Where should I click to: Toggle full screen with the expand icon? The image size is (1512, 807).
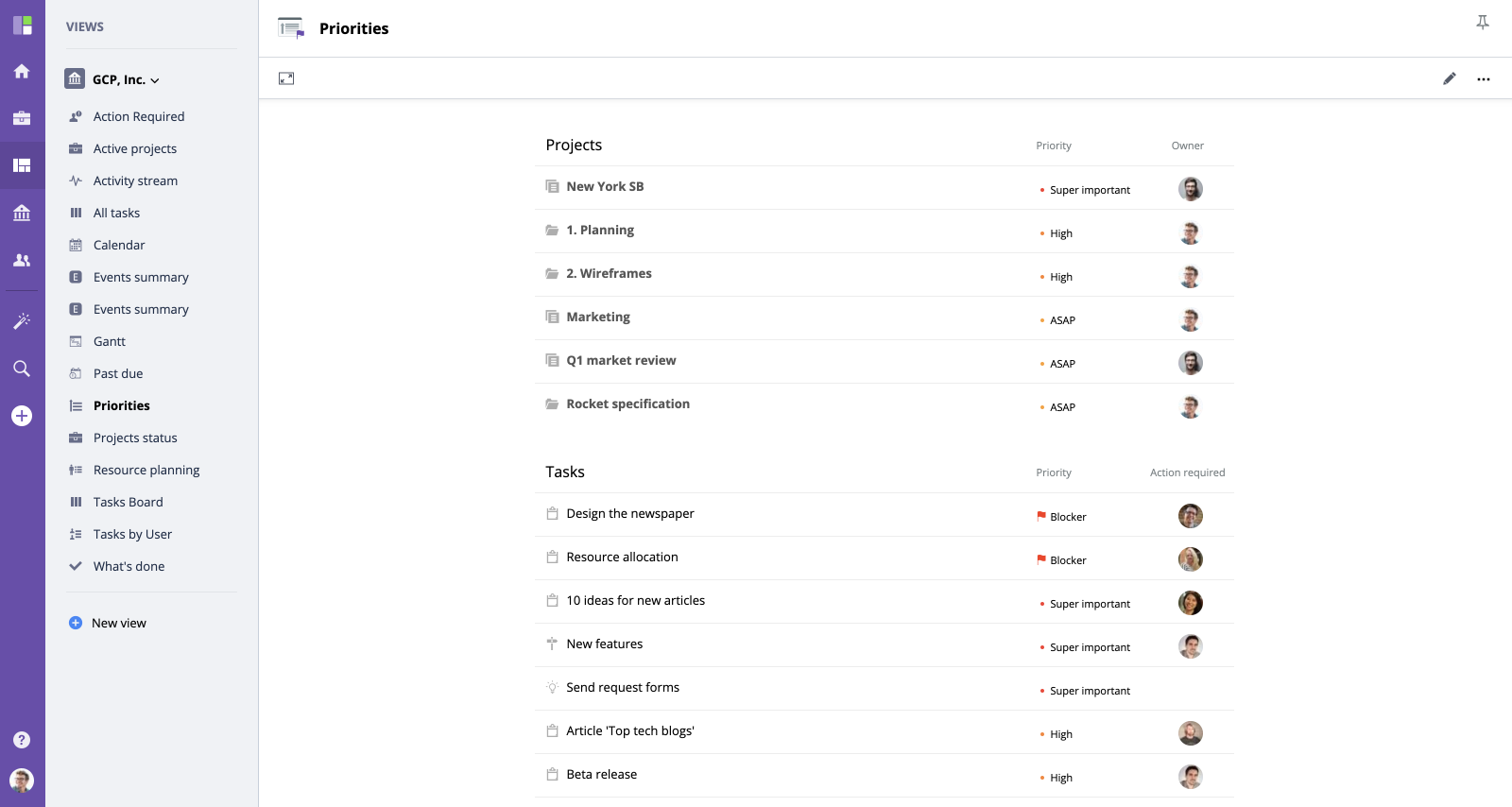pos(286,78)
